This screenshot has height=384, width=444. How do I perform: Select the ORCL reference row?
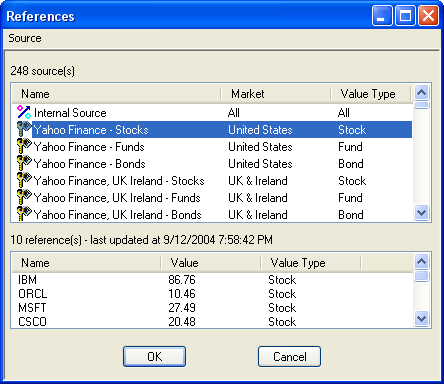tap(212, 294)
